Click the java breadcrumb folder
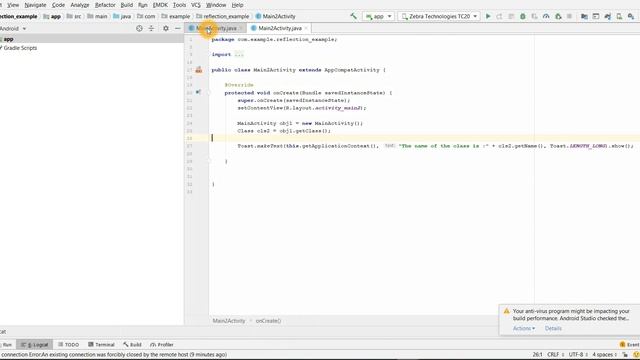Viewport: 640px width, 360px height. coord(122,16)
